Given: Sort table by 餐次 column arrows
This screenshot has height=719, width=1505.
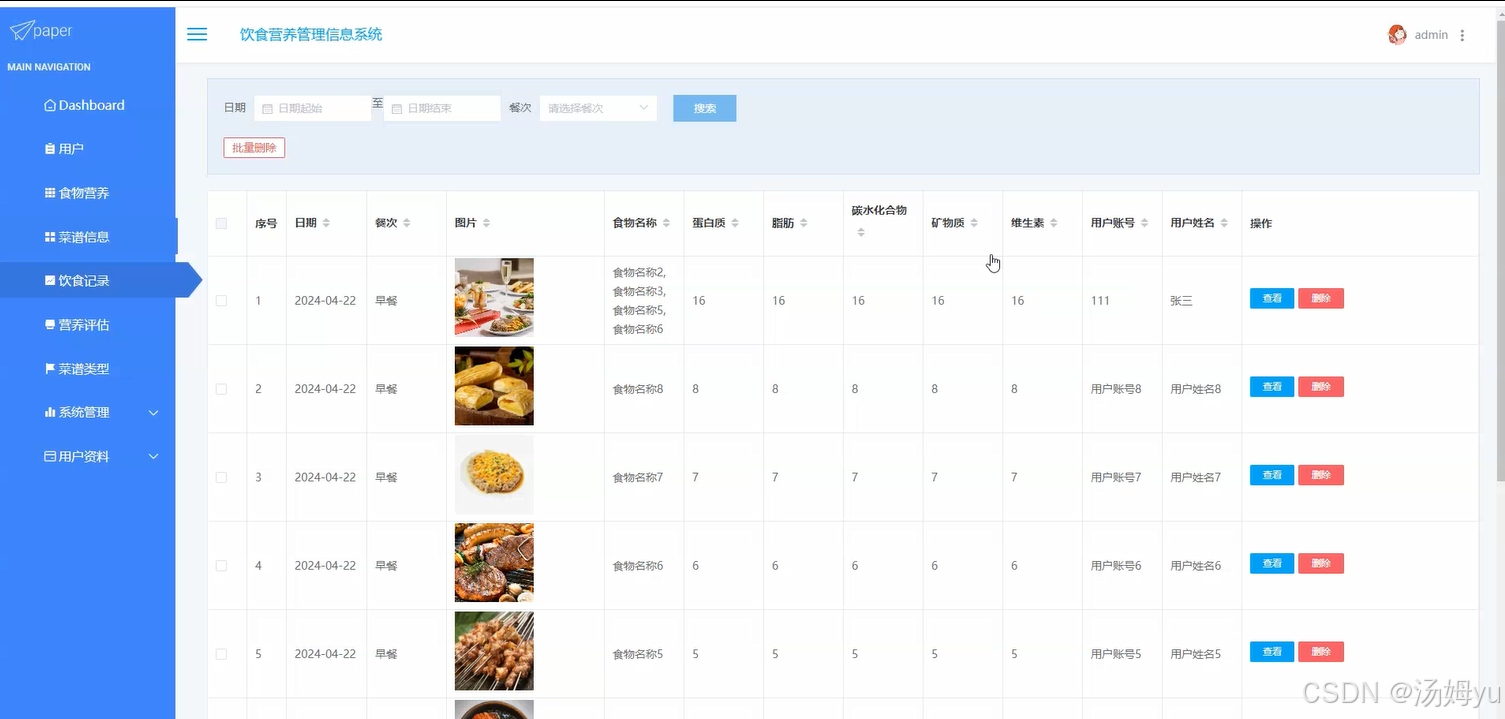Looking at the screenshot, I should [406, 223].
